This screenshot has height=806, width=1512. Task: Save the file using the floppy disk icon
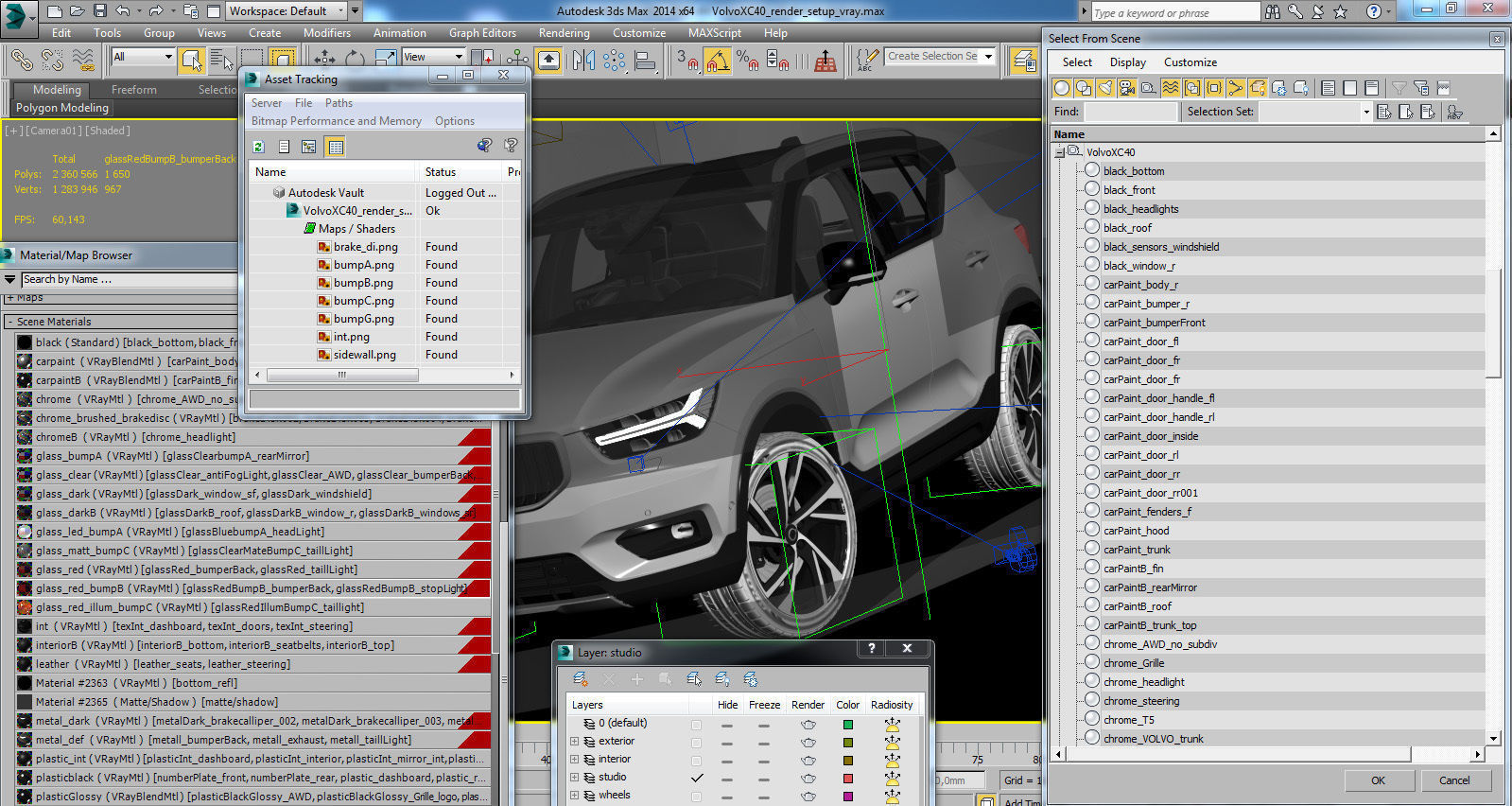click(x=100, y=11)
